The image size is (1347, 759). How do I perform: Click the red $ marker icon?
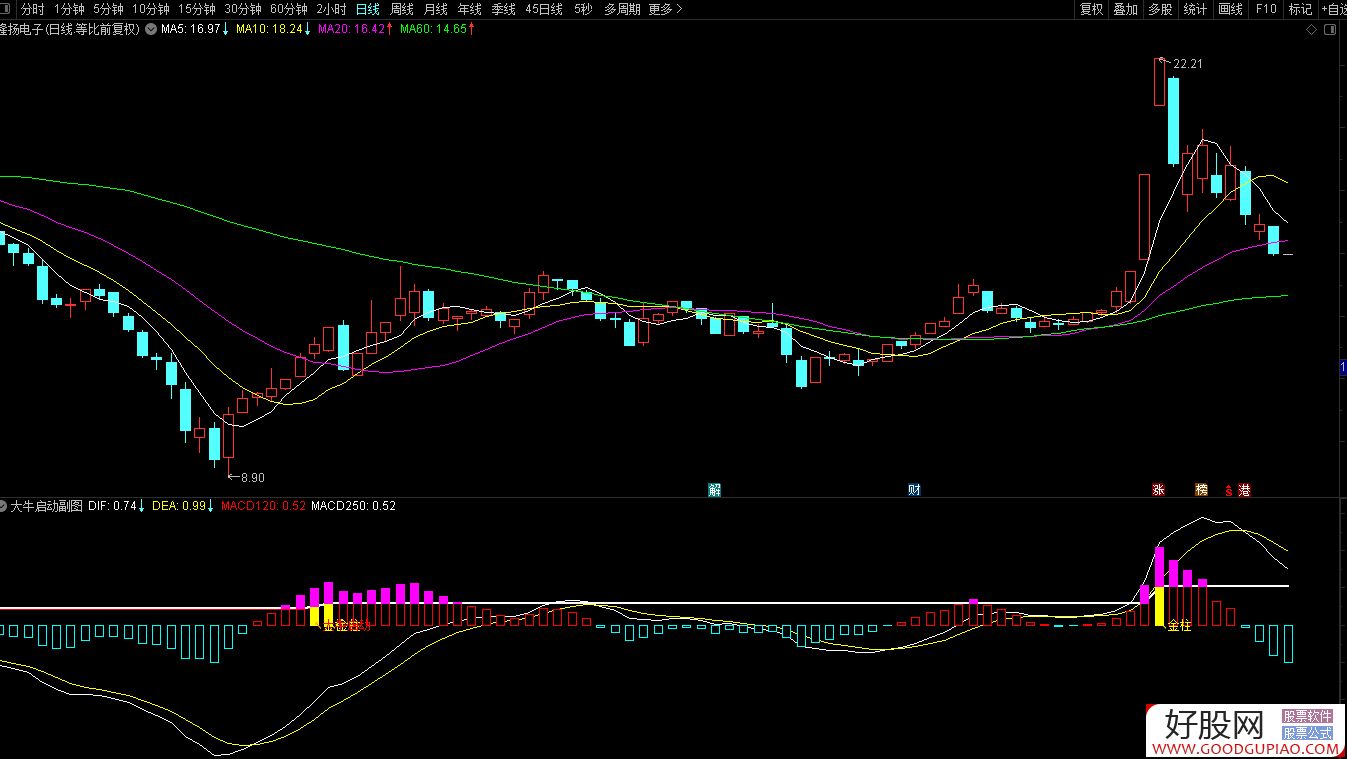point(1228,490)
